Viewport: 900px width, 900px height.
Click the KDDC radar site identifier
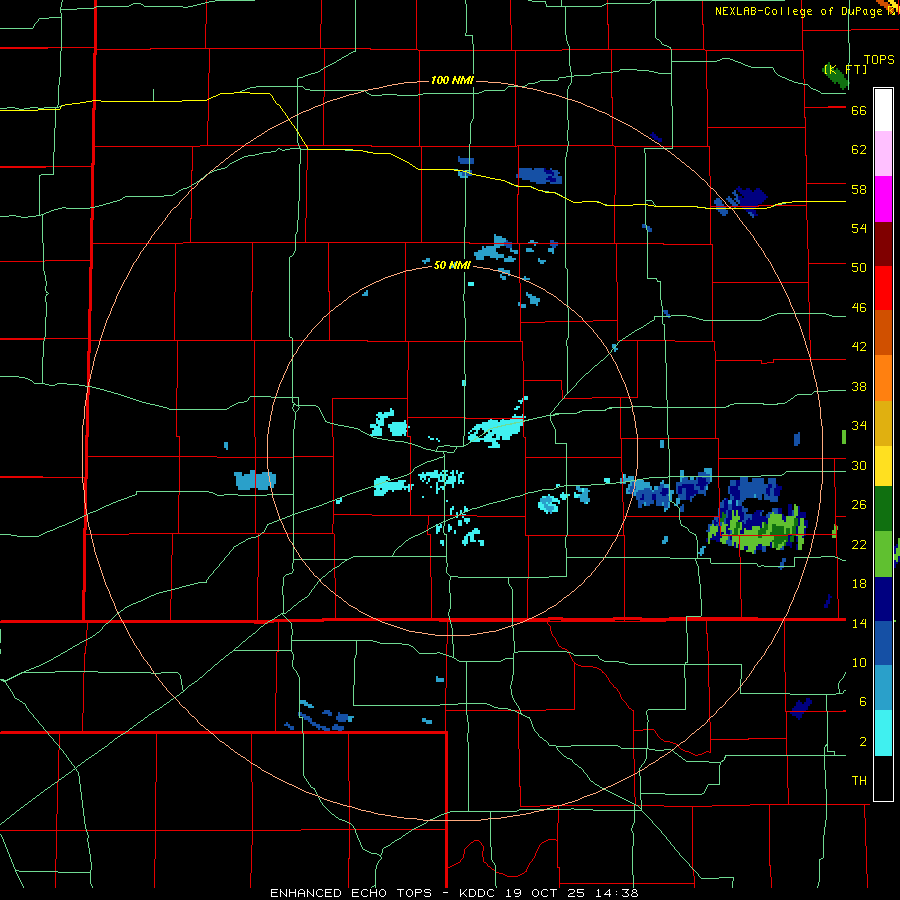click(479, 893)
